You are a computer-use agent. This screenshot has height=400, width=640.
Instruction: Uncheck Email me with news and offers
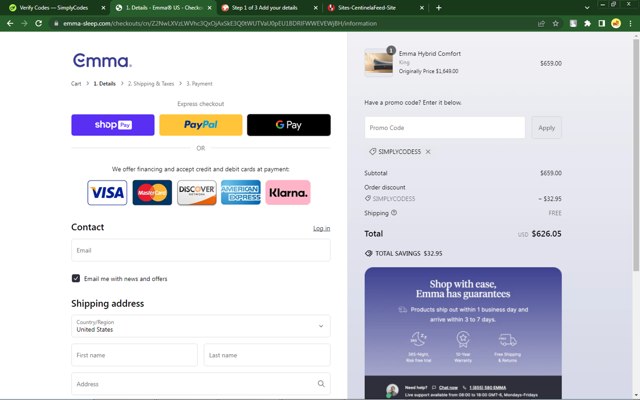(x=76, y=278)
